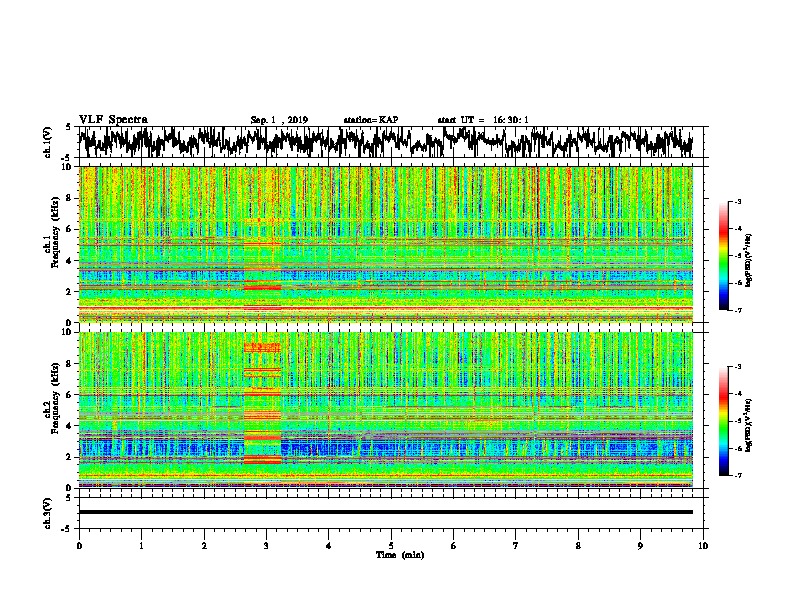Click time-axis tick label "10"
Viewport: 792px width, 612px height.
point(703,546)
